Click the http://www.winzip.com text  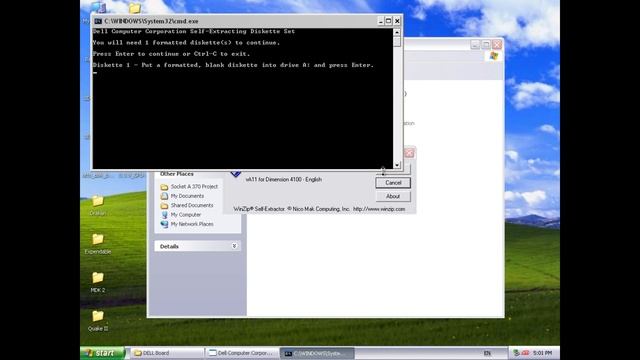(x=379, y=209)
